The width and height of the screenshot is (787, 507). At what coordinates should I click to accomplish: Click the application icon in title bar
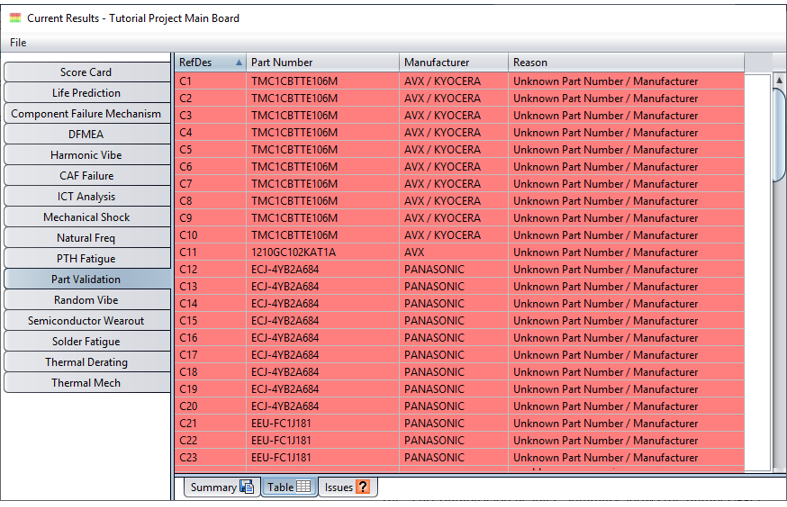(16, 18)
